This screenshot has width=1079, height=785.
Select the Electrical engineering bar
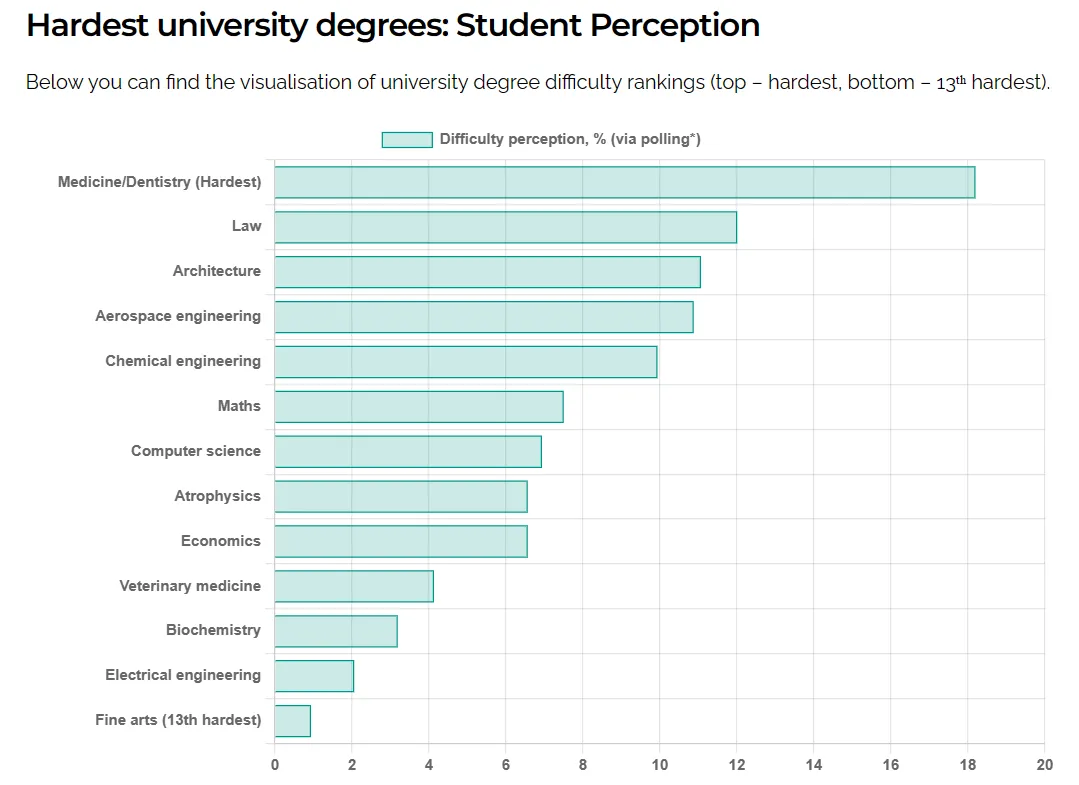point(313,676)
